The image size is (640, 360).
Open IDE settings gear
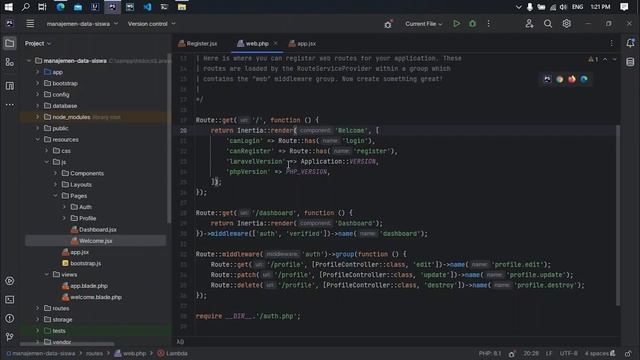567,24
